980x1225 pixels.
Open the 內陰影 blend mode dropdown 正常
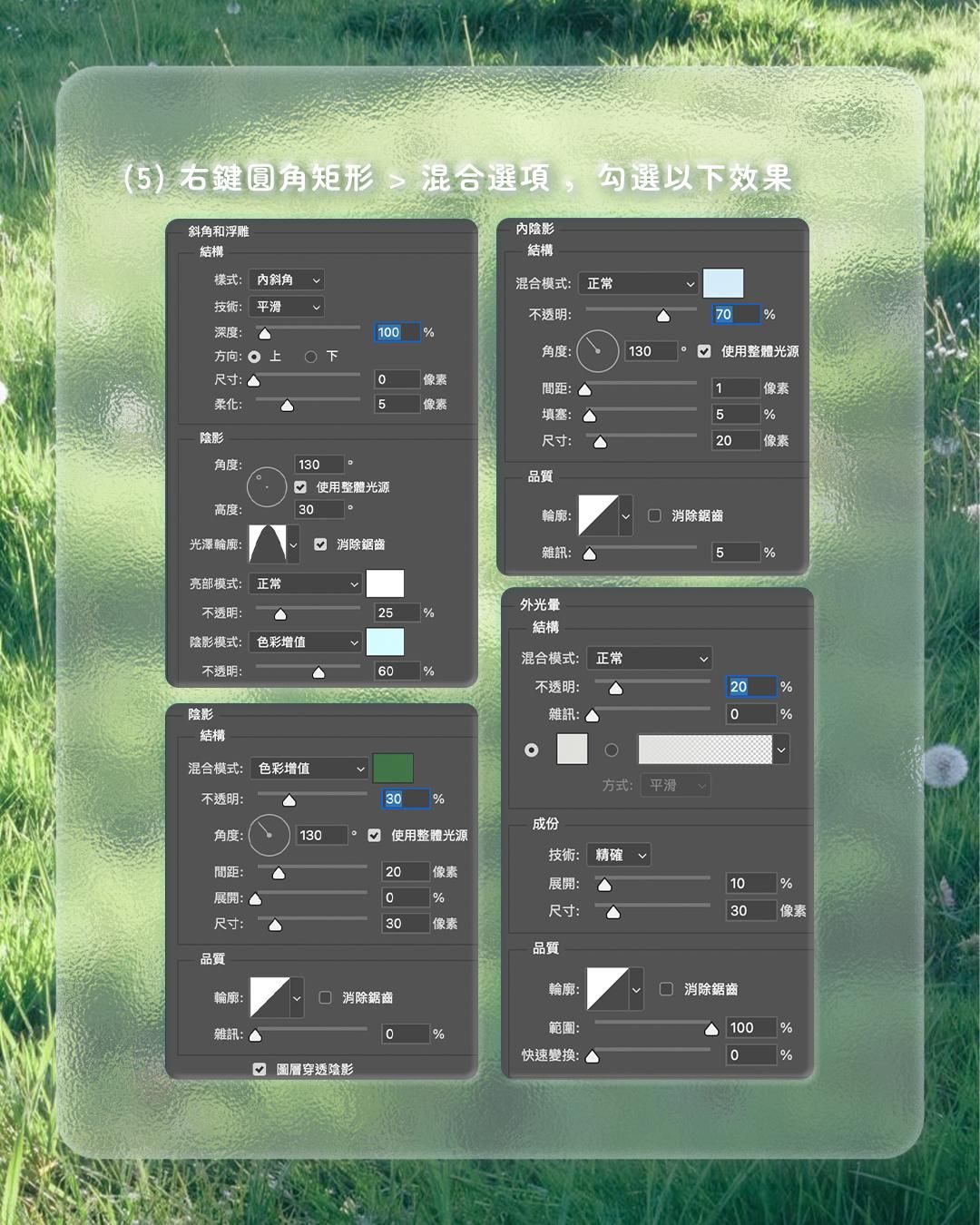coord(638,283)
